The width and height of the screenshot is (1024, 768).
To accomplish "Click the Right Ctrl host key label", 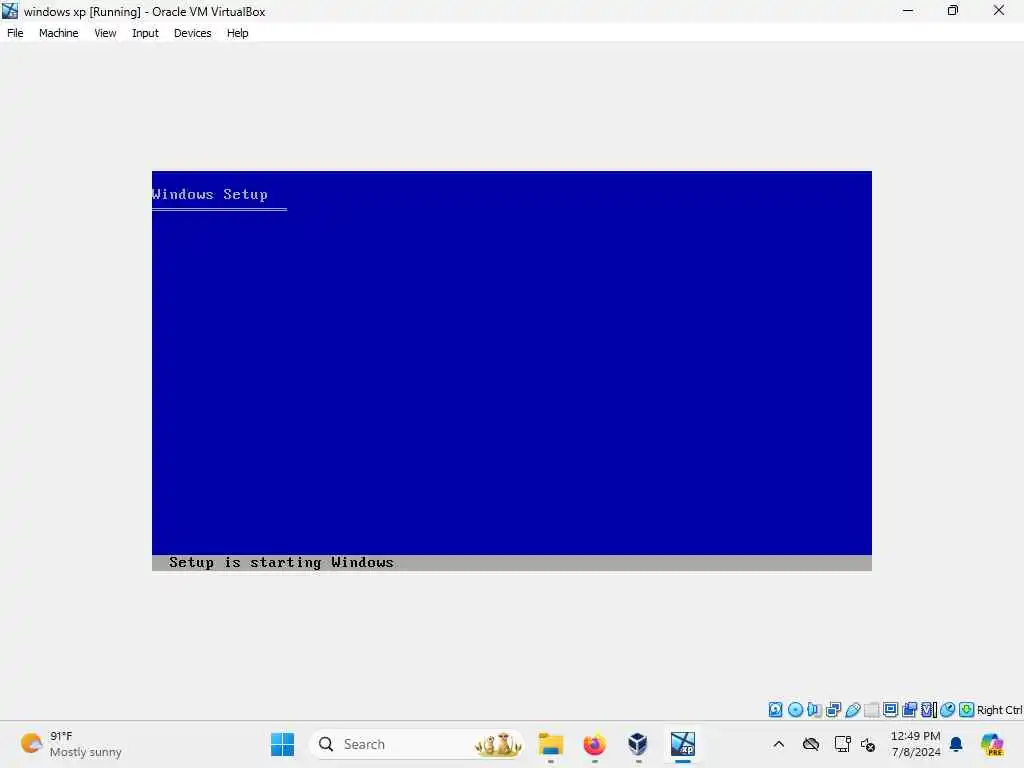I will click(999, 710).
